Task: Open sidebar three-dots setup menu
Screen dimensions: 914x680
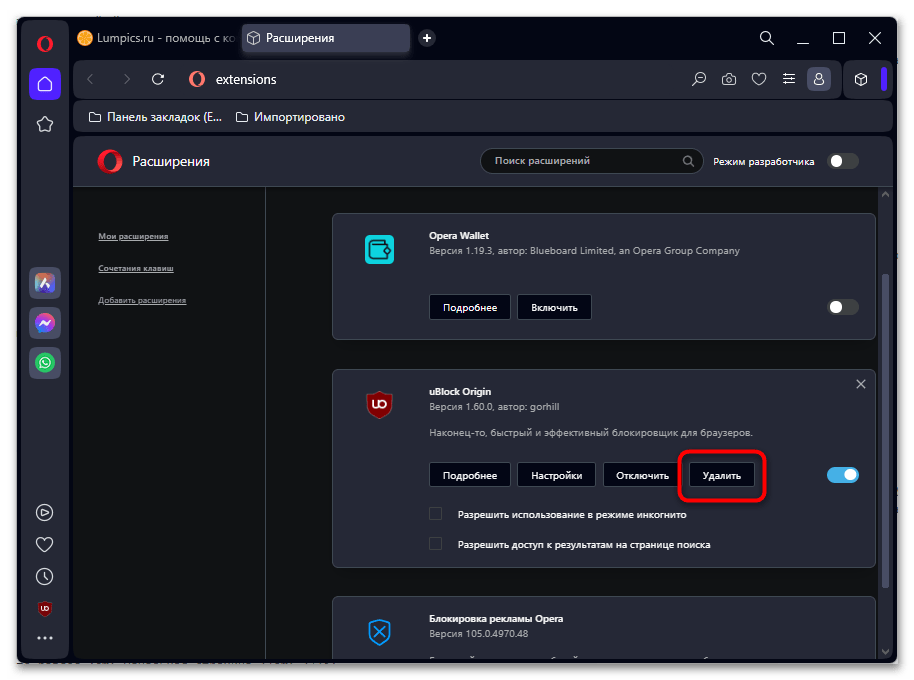Action: pyautogui.click(x=45, y=638)
